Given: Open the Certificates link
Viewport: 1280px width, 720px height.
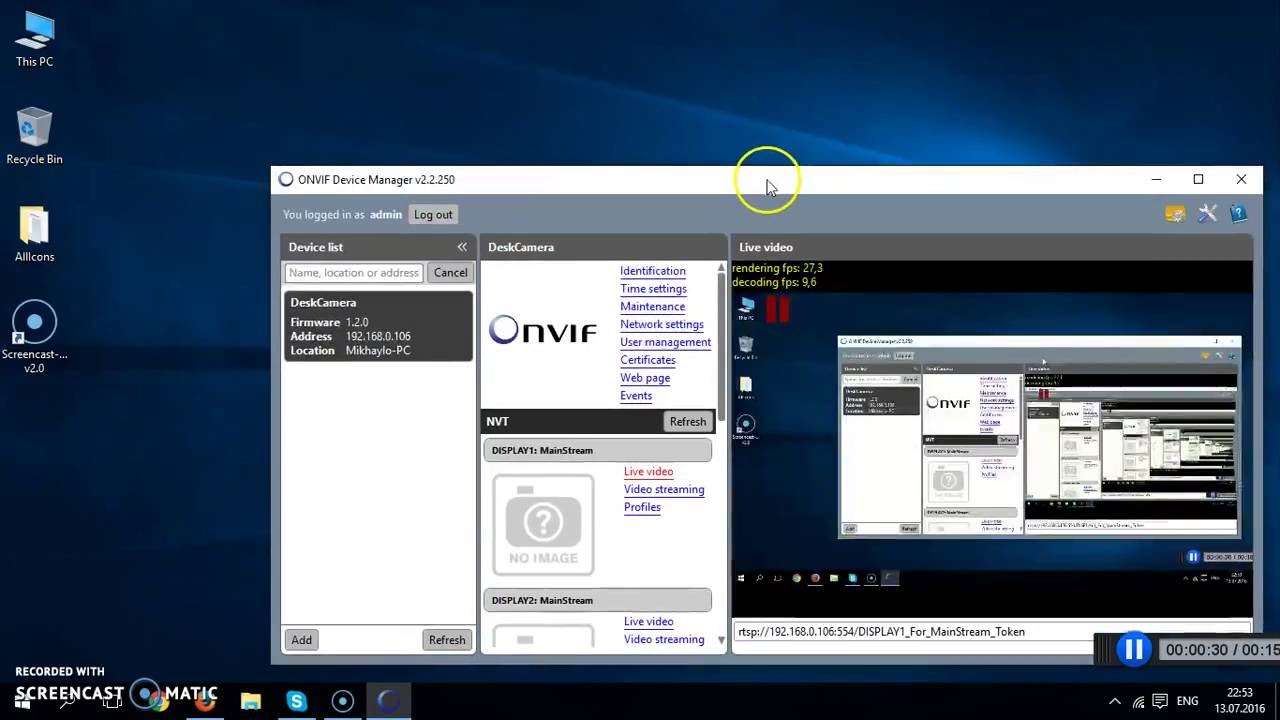Looking at the screenshot, I should click(648, 360).
